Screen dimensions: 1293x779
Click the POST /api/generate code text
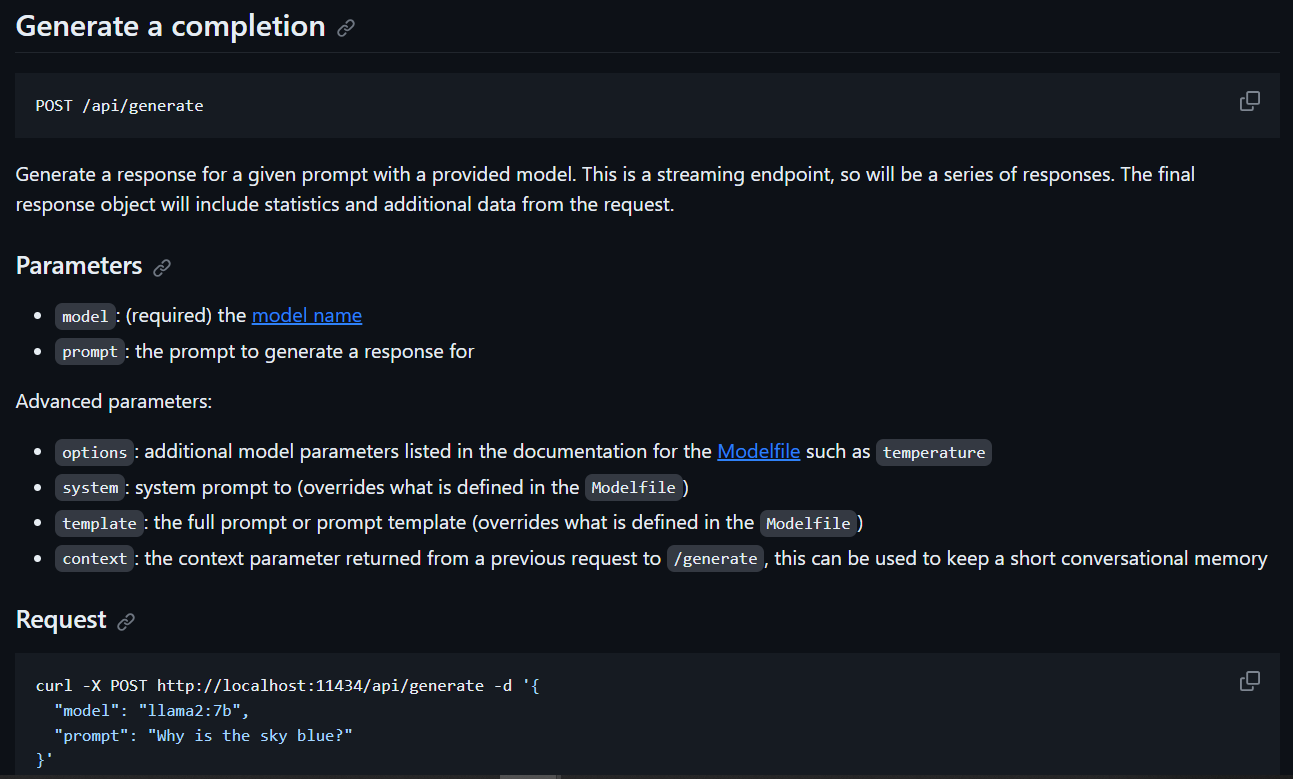tap(119, 105)
